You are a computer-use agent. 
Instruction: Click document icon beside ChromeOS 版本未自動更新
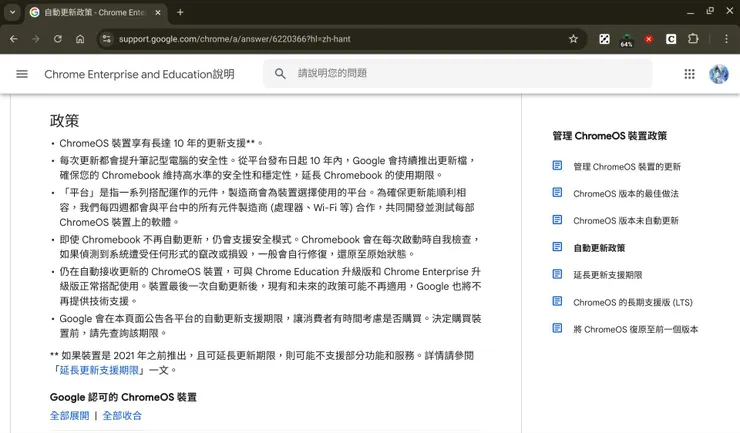[557, 220]
